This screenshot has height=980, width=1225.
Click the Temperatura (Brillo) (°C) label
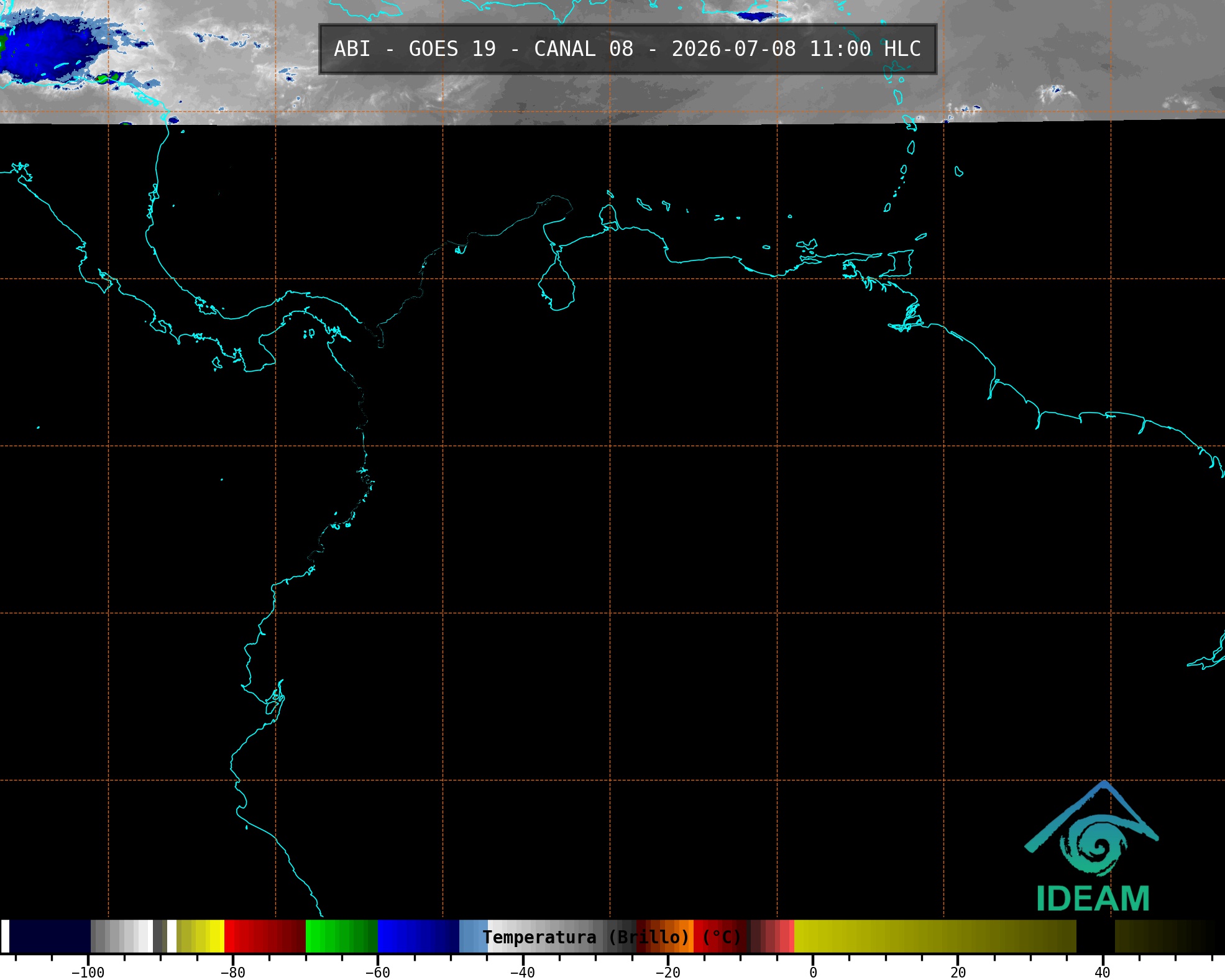point(612,937)
